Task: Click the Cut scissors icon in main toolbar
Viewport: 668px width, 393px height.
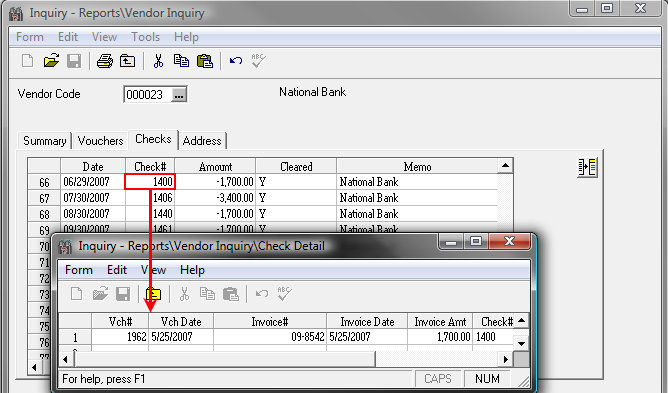Action: [x=158, y=61]
